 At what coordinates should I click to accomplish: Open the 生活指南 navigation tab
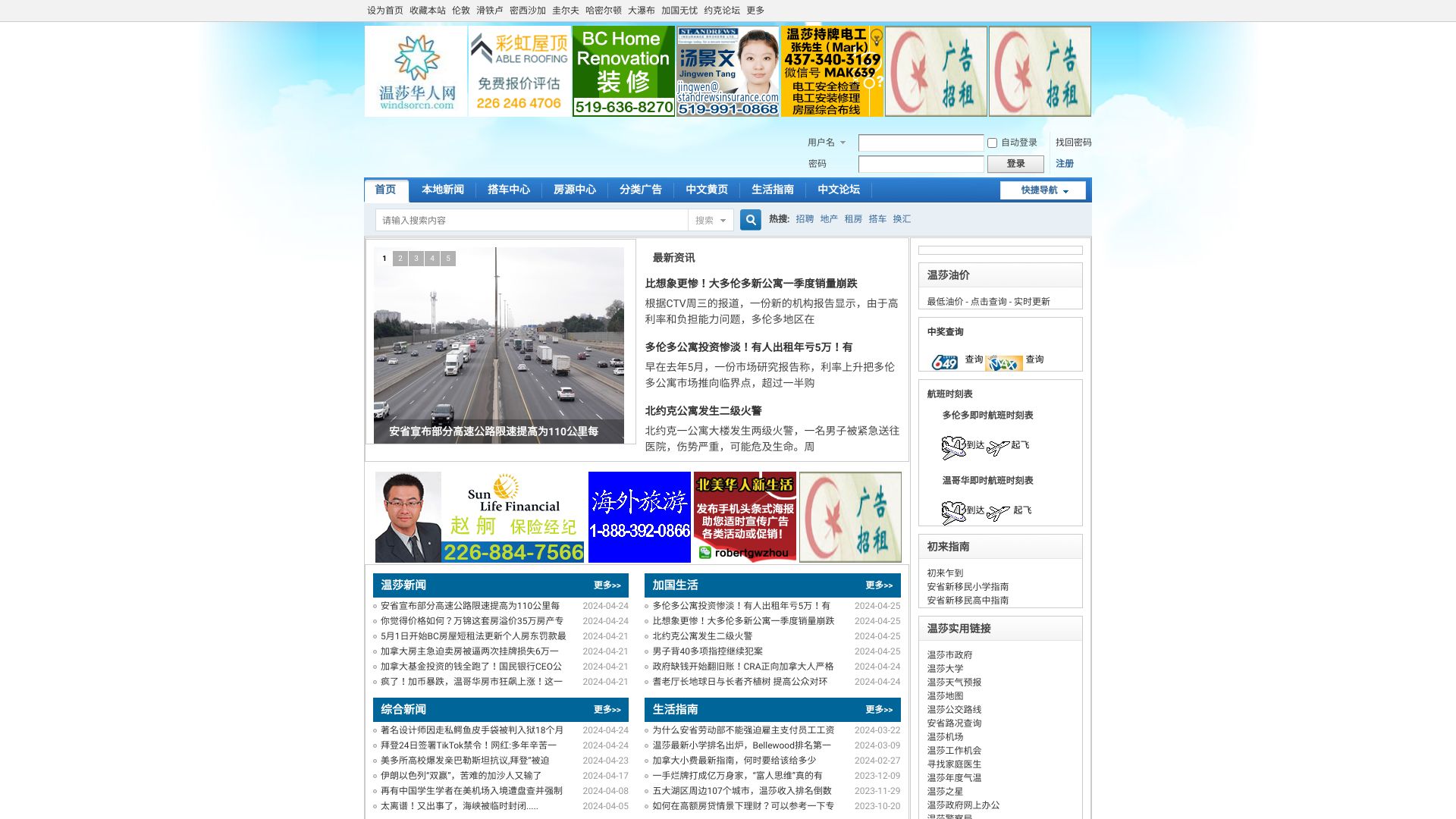(x=773, y=190)
